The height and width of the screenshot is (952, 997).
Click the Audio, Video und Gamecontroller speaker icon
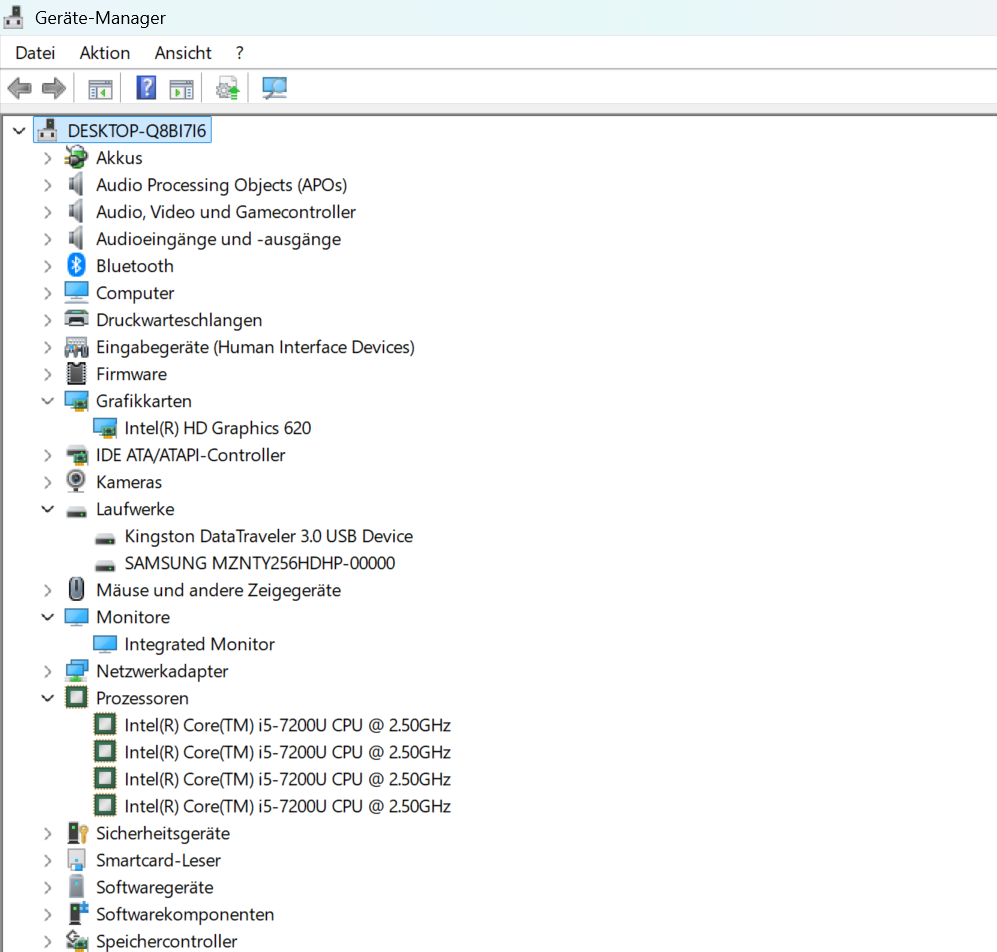[x=76, y=211]
